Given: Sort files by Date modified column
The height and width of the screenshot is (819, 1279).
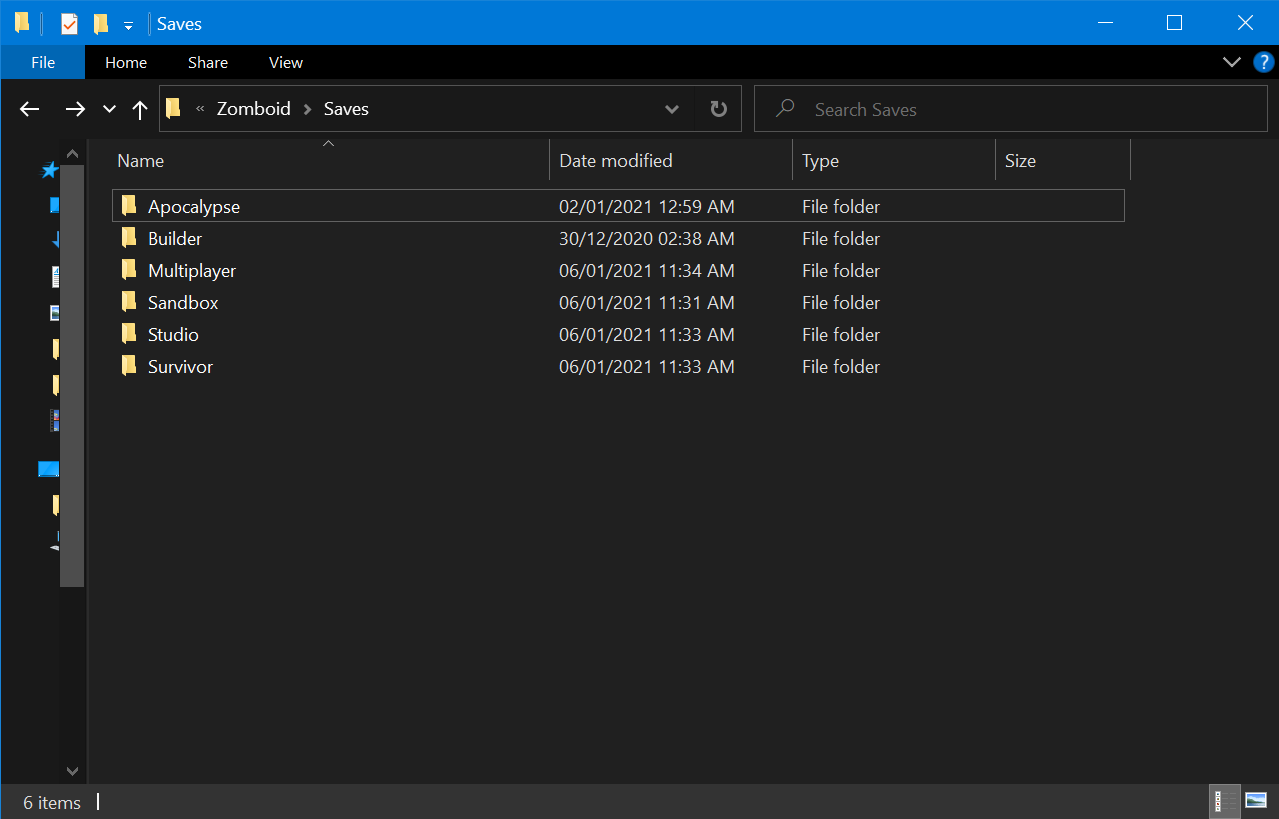Looking at the screenshot, I should (x=615, y=161).
